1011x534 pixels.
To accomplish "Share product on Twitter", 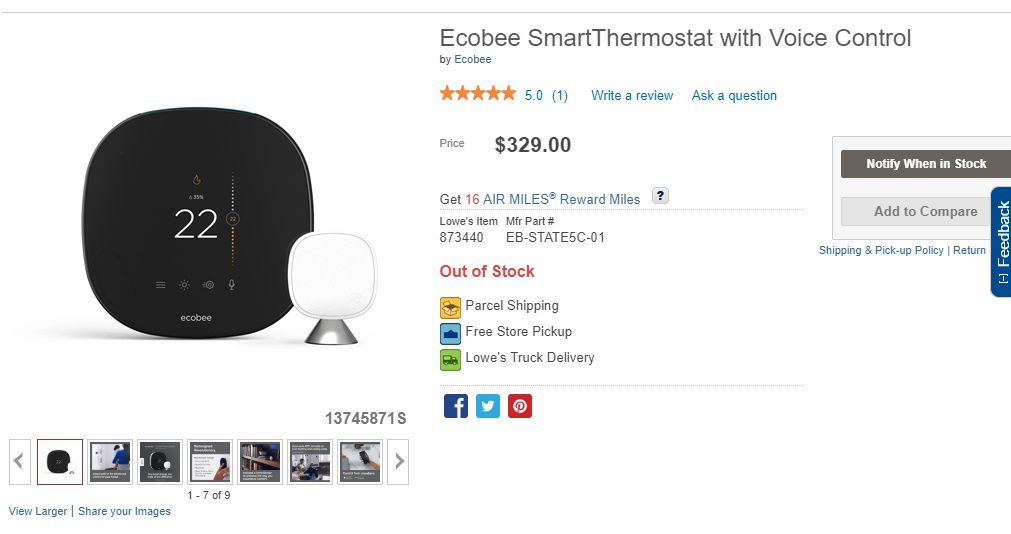I will point(488,406).
